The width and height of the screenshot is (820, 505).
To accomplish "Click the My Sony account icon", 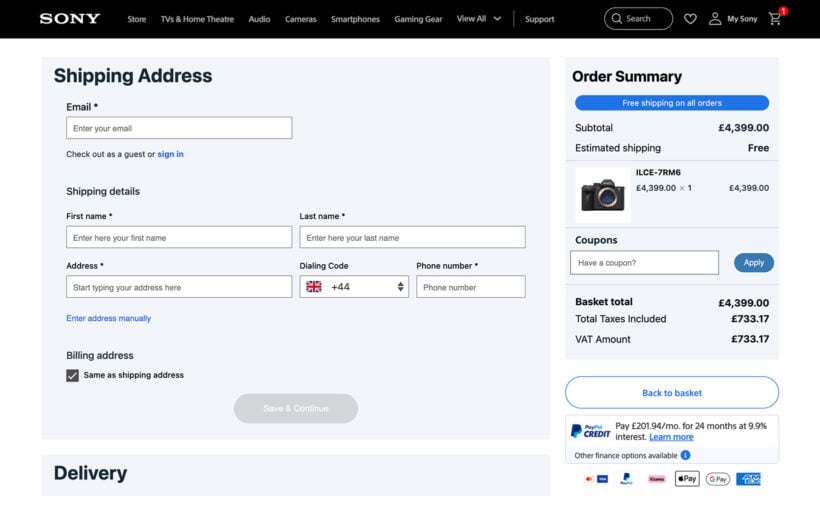I will coord(714,19).
